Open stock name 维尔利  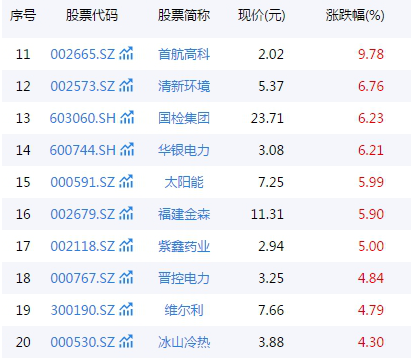184,310
